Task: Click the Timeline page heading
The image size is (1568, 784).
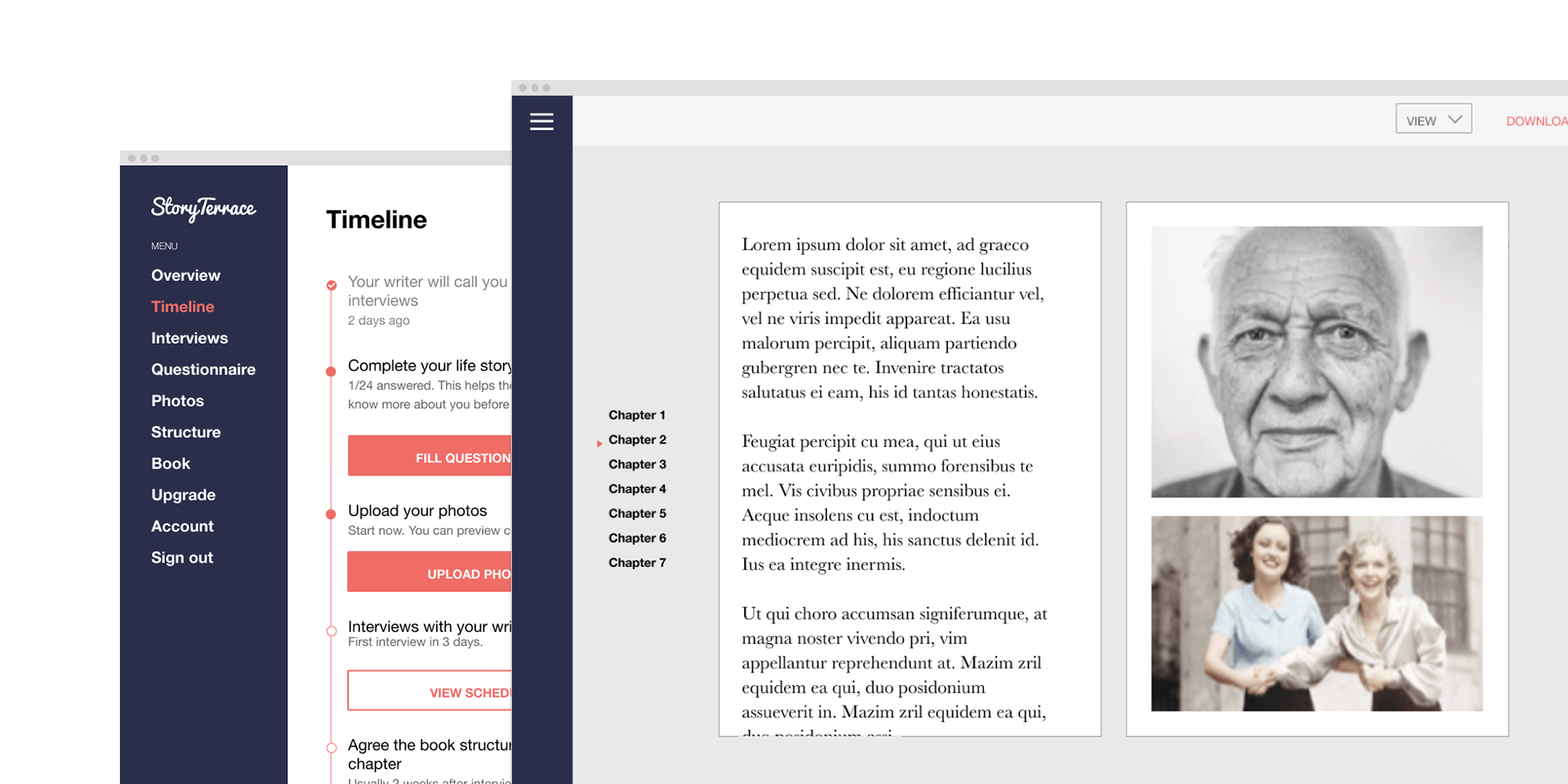Action: click(376, 220)
